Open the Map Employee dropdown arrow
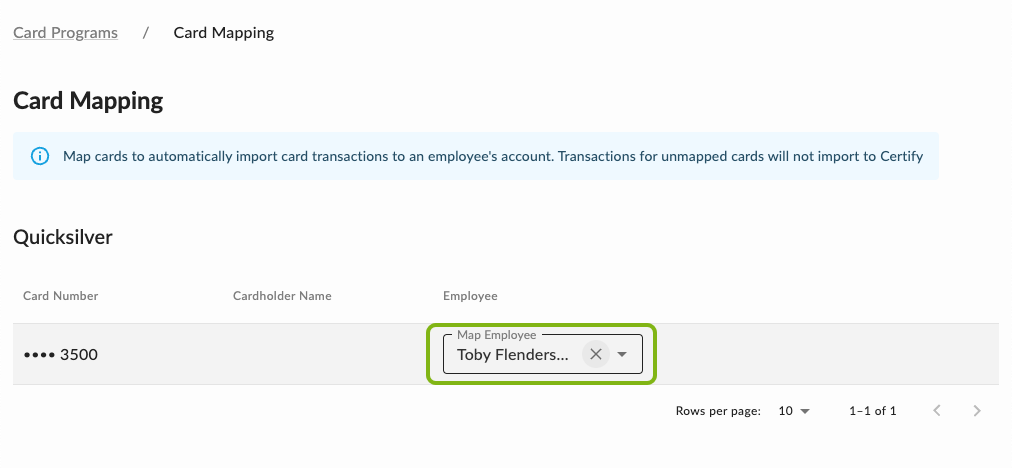 pyautogui.click(x=622, y=354)
